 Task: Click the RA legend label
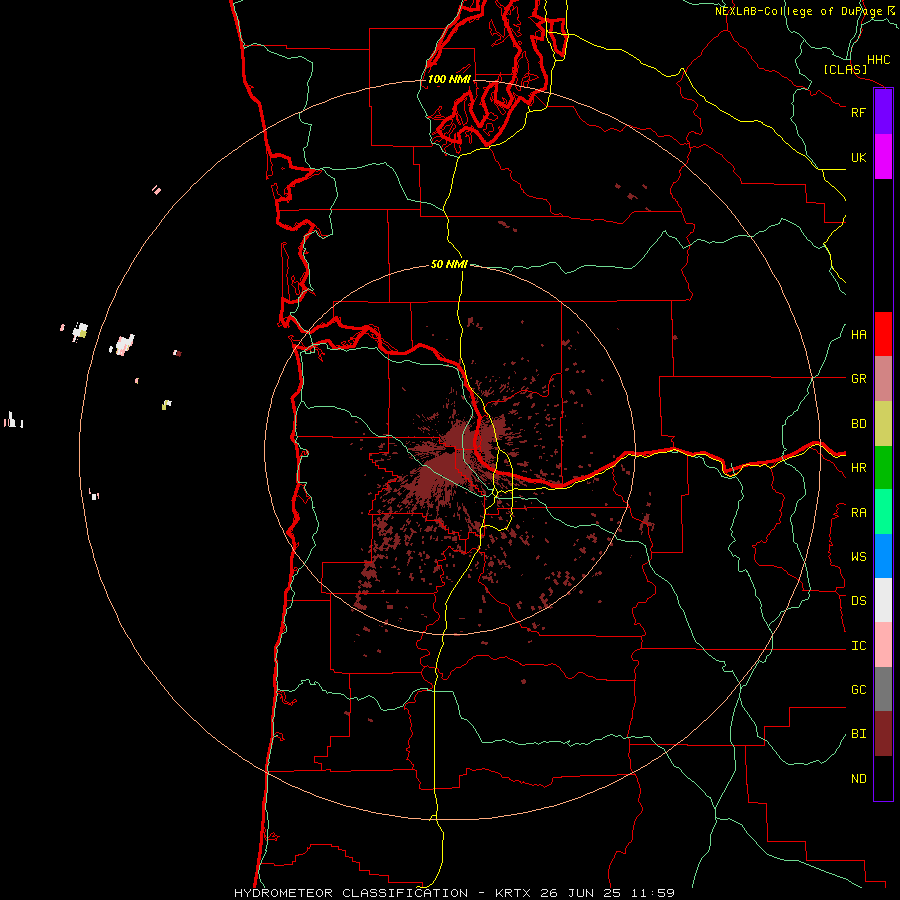click(859, 513)
